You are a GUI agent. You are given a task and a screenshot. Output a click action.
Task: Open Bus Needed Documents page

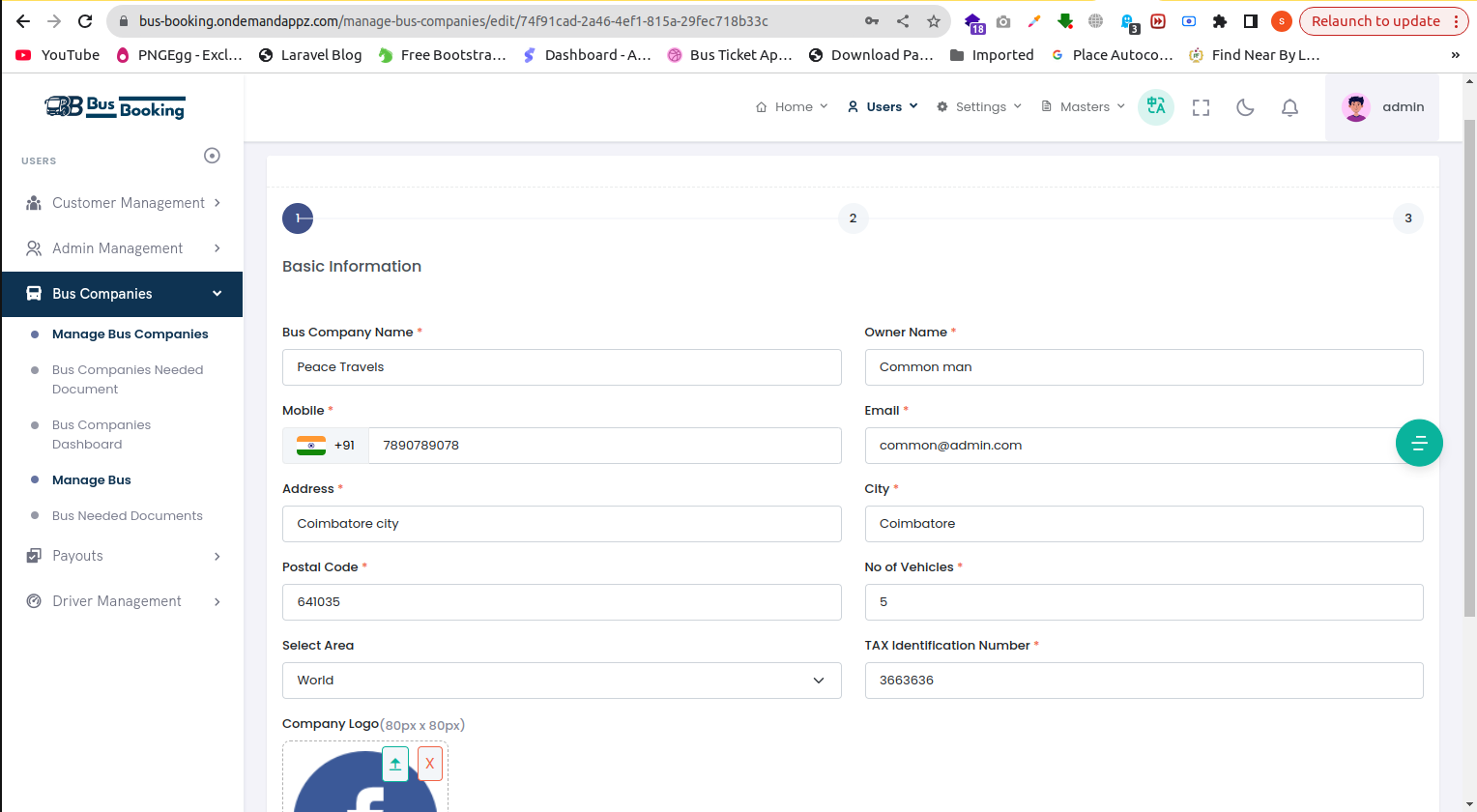[128, 516]
